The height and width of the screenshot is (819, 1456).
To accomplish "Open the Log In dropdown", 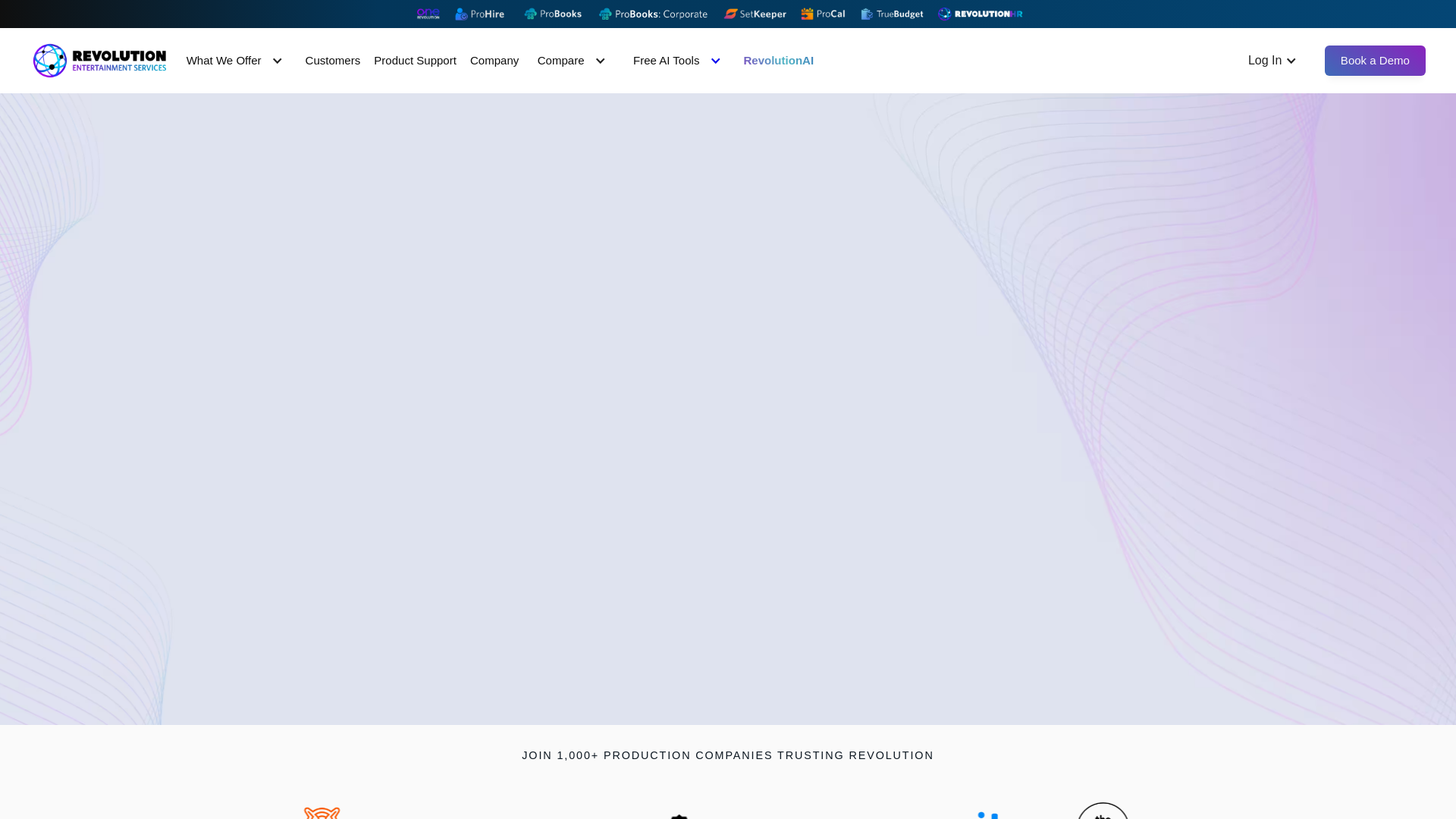I will click(1272, 61).
